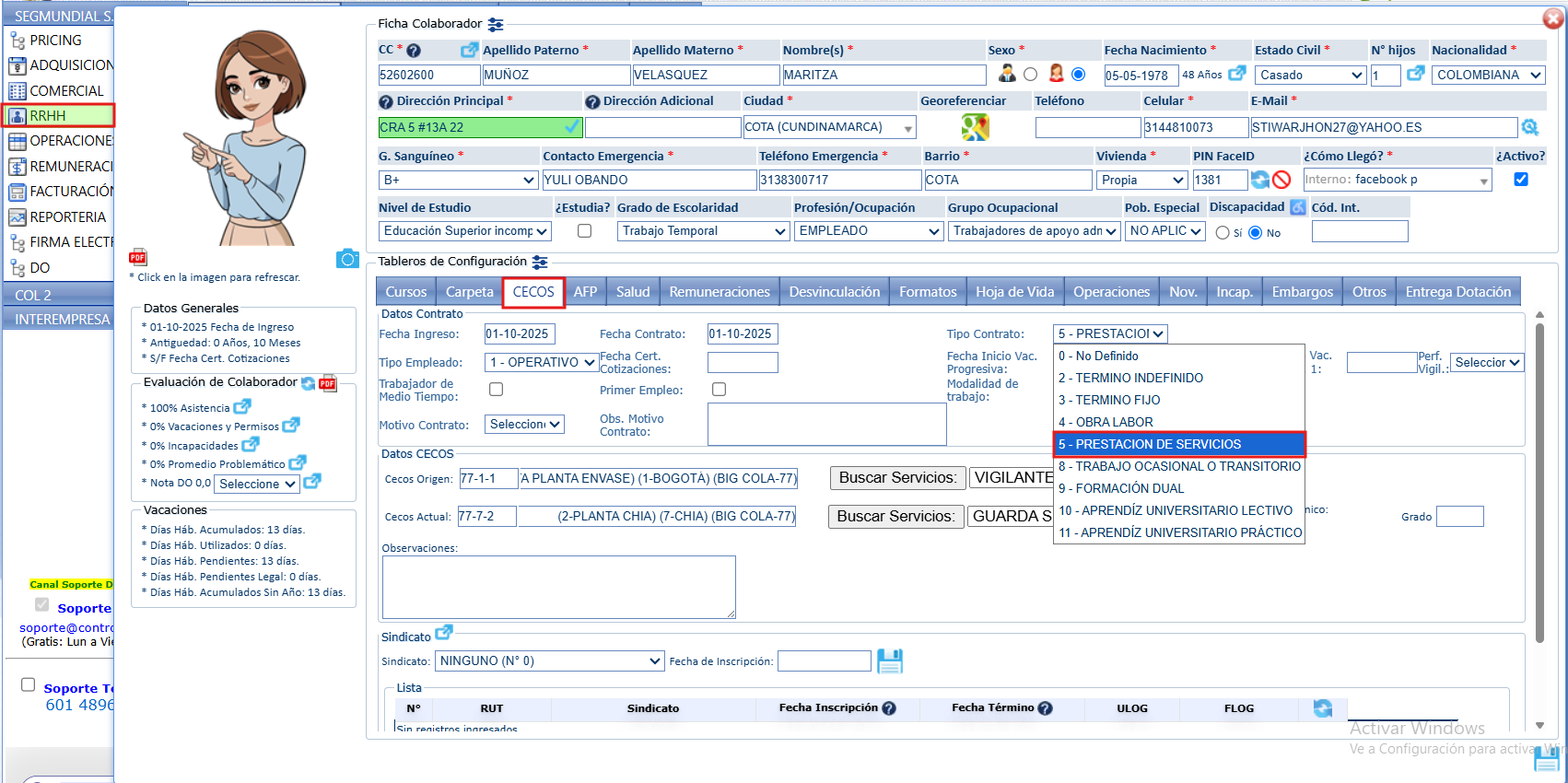
Task: Click the email search icon next to E-Mail field
Action: 1530,127
